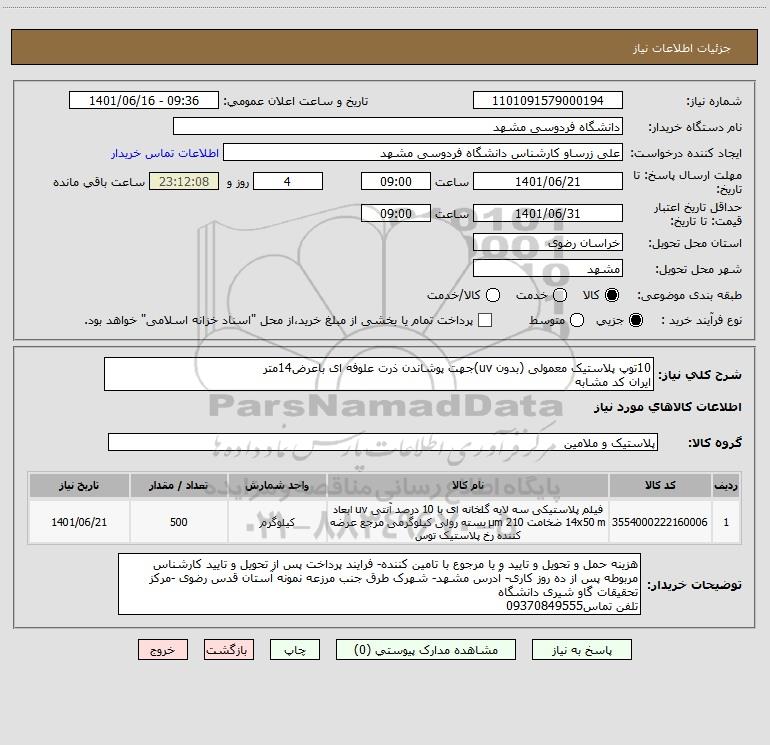Click price validity date 1401/06/31 field
Viewport: 770px width, 745px height.
click(x=548, y=213)
